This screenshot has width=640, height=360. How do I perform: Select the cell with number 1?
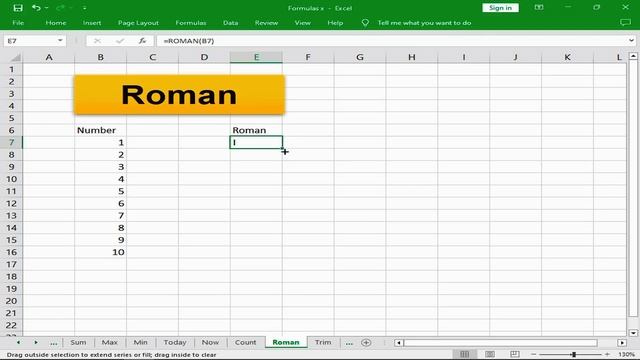(100, 142)
